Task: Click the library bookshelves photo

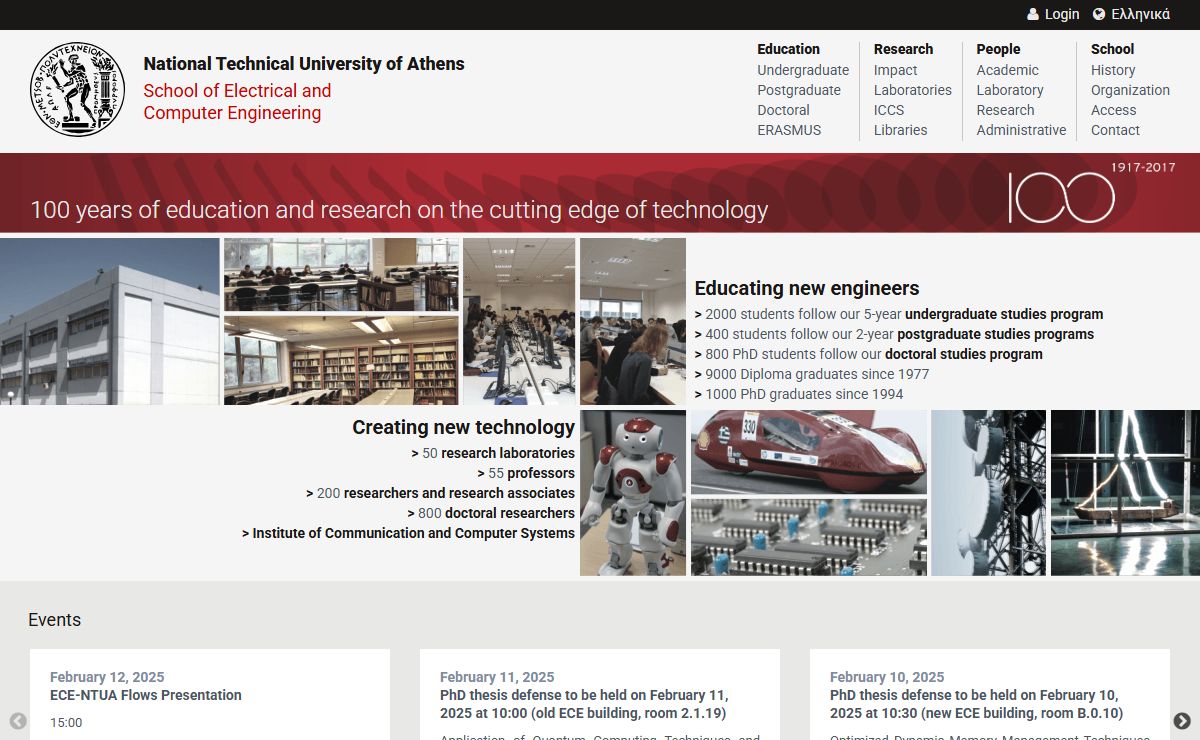Action: [341, 360]
